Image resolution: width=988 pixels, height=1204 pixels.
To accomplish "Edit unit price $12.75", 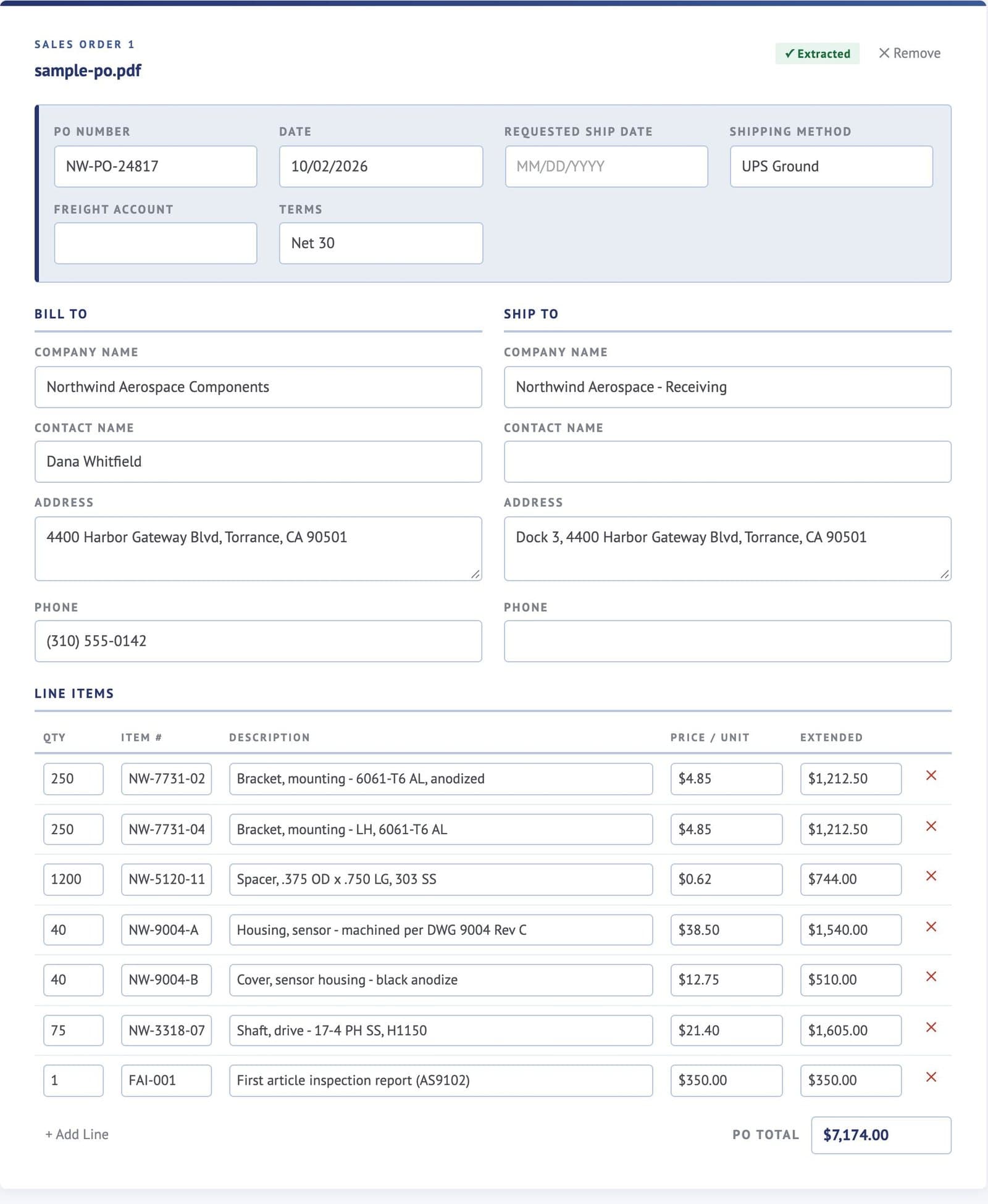I will 726,980.
